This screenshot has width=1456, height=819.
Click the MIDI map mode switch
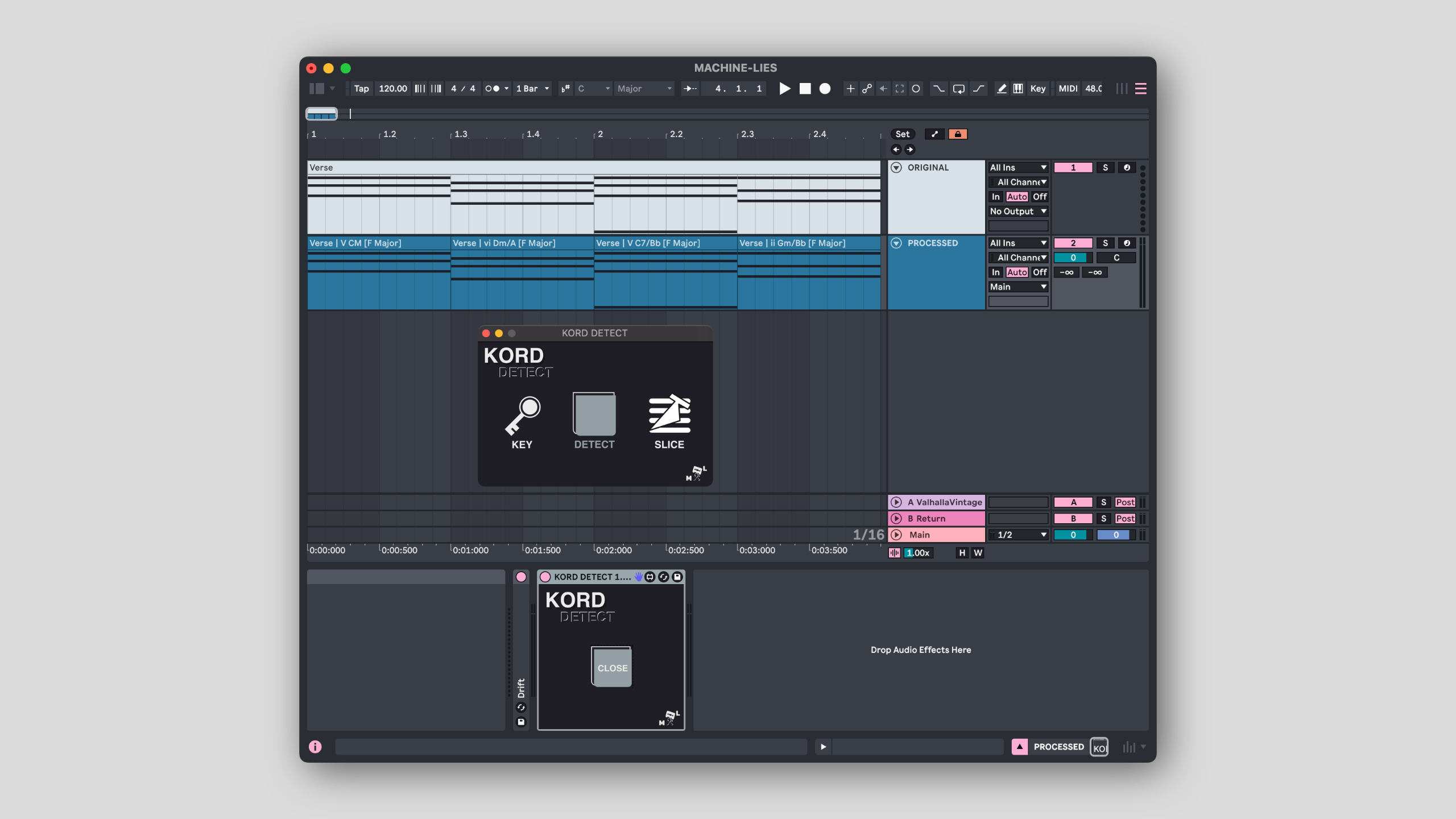point(1068,89)
